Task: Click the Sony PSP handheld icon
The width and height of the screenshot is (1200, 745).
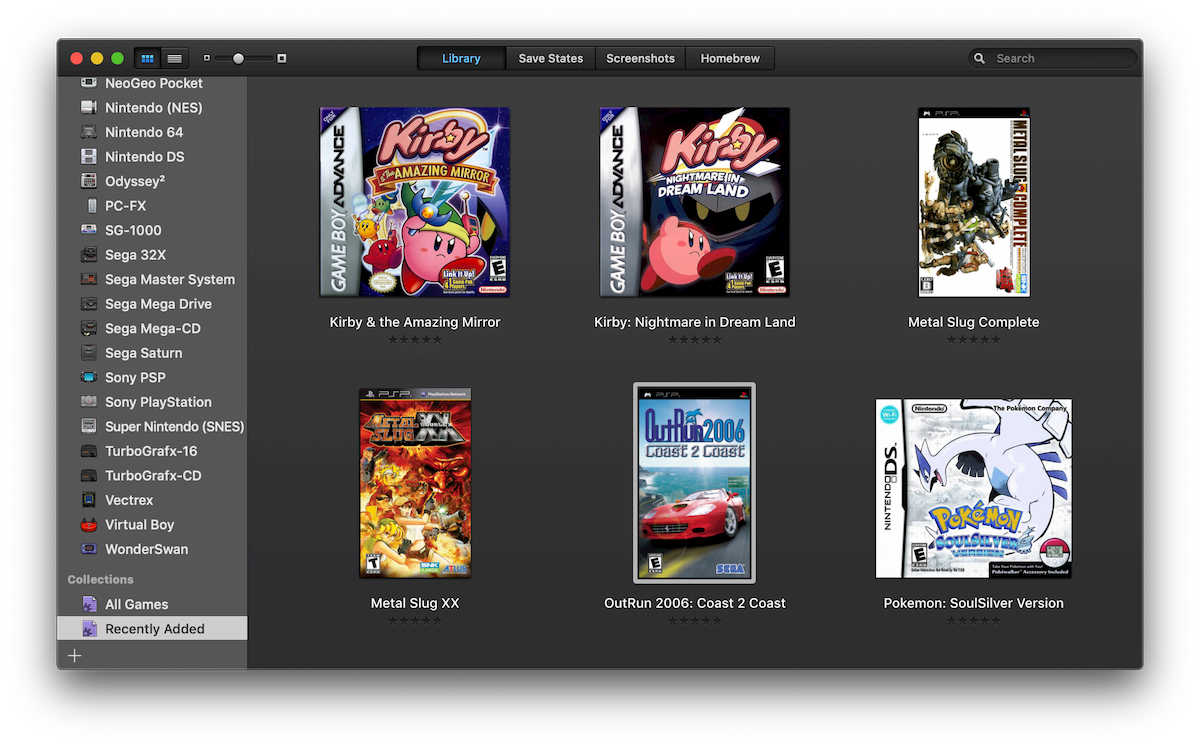Action: pyautogui.click(x=88, y=377)
